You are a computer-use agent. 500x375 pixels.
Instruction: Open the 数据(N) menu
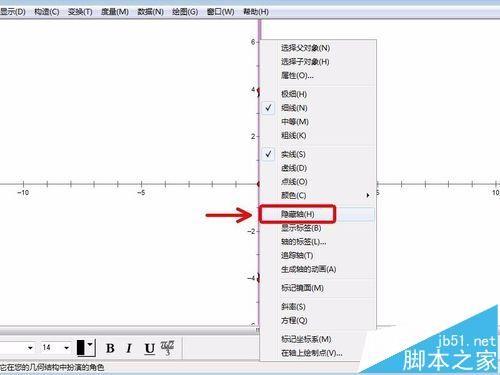coord(150,12)
